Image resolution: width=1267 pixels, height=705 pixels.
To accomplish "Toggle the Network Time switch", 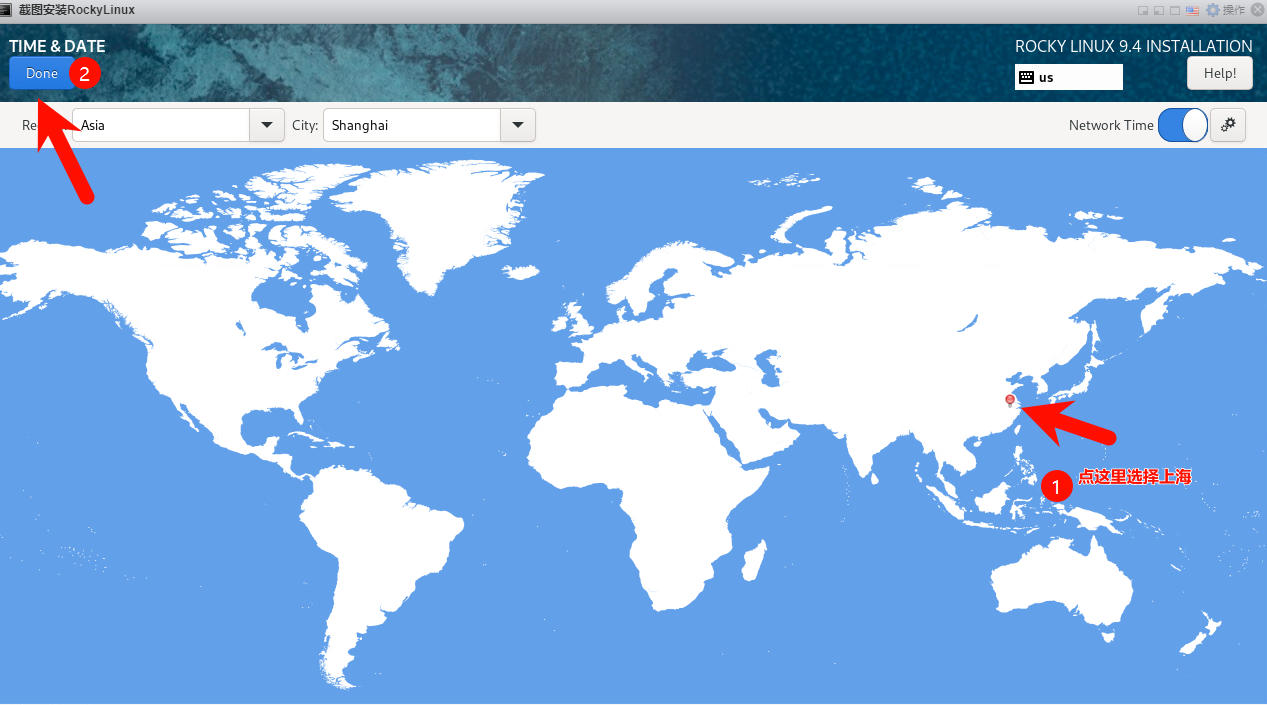I will (1183, 125).
